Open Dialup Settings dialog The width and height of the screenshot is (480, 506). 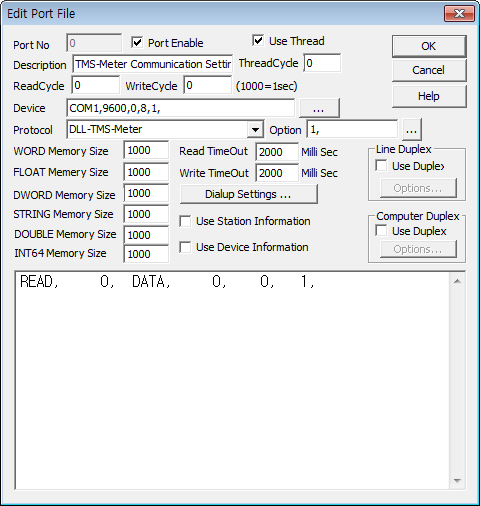[x=248, y=194]
